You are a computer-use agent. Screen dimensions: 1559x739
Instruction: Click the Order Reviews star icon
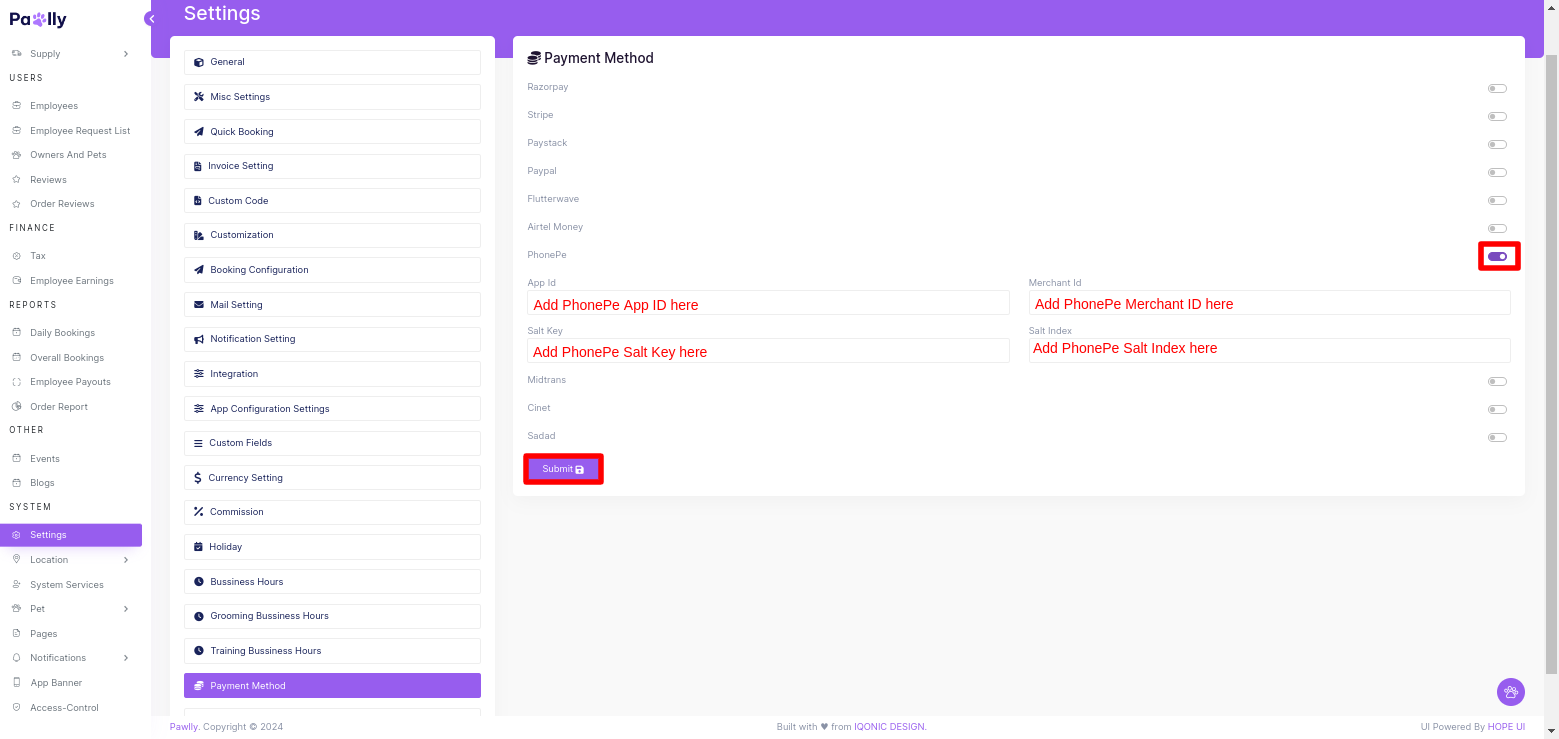(x=17, y=204)
